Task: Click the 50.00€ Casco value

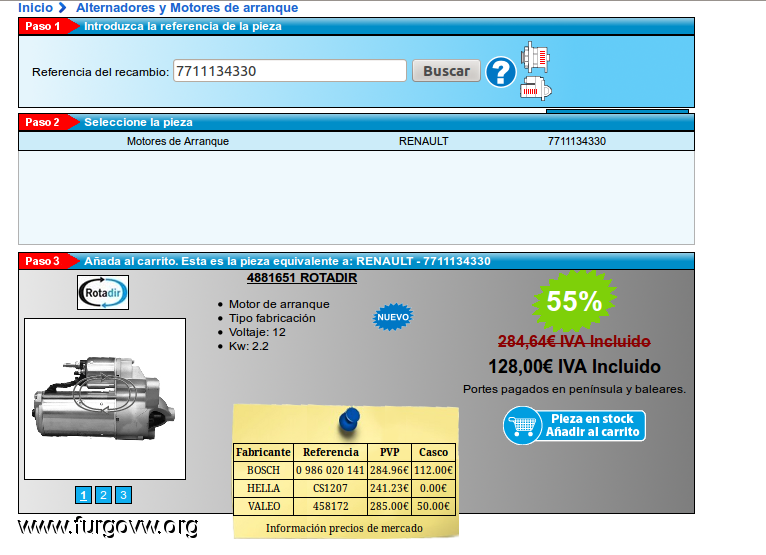Action: click(433, 506)
